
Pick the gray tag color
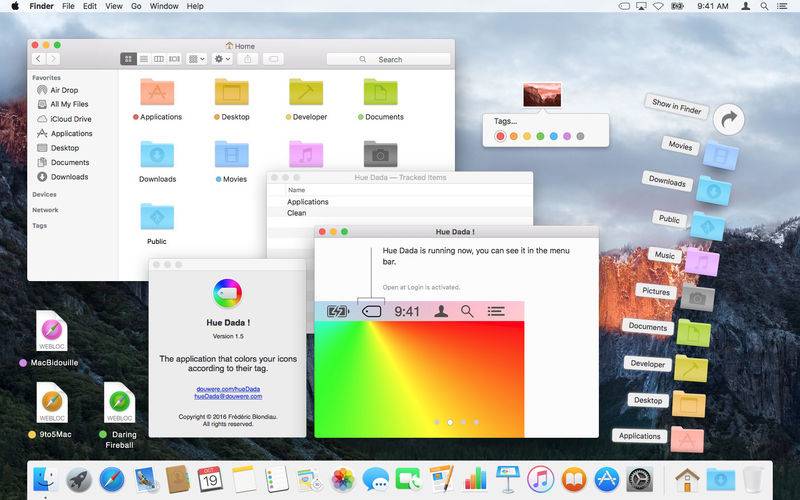[x=580, y=136]
